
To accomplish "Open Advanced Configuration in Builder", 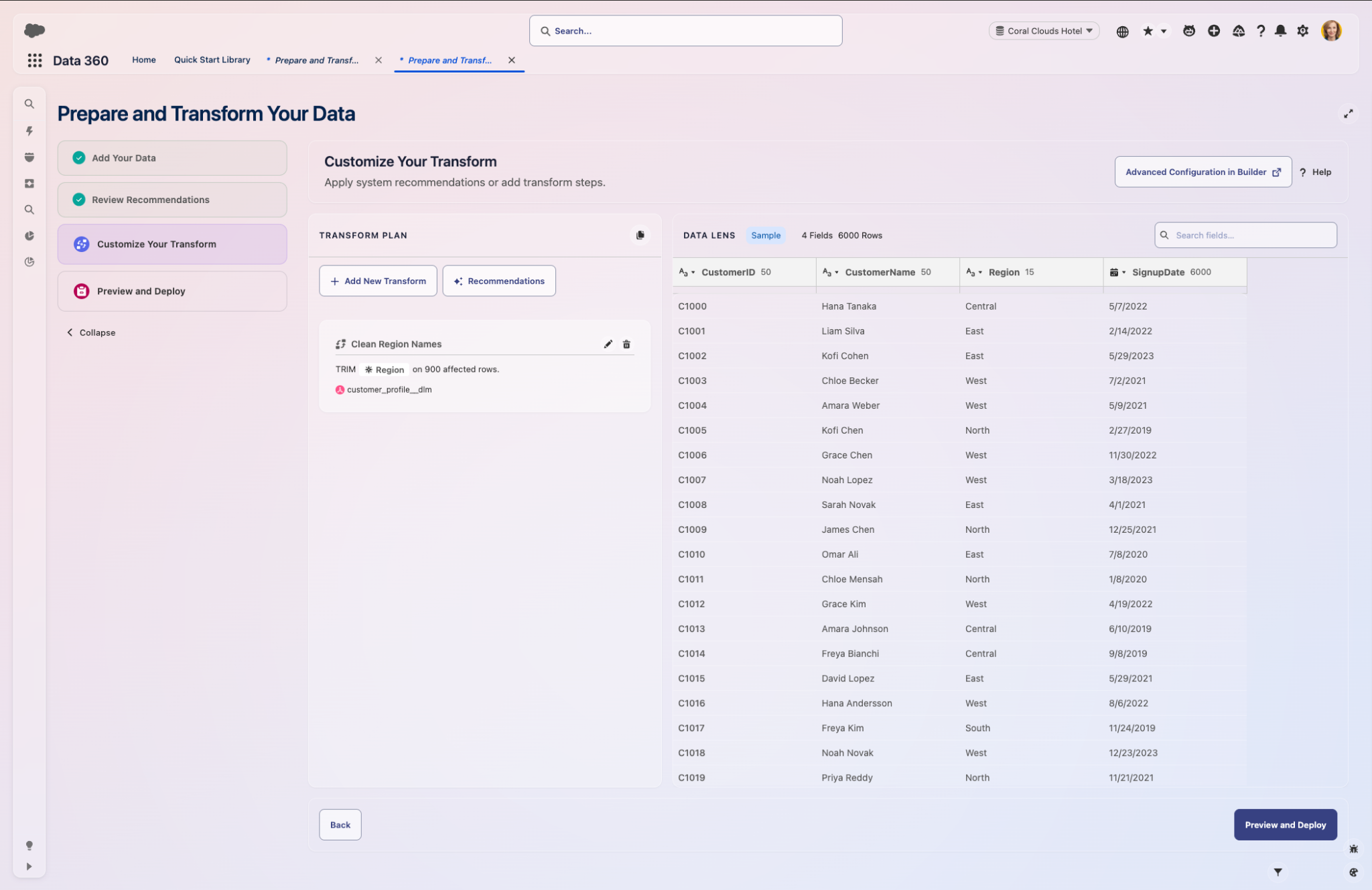I will 1203,172.
